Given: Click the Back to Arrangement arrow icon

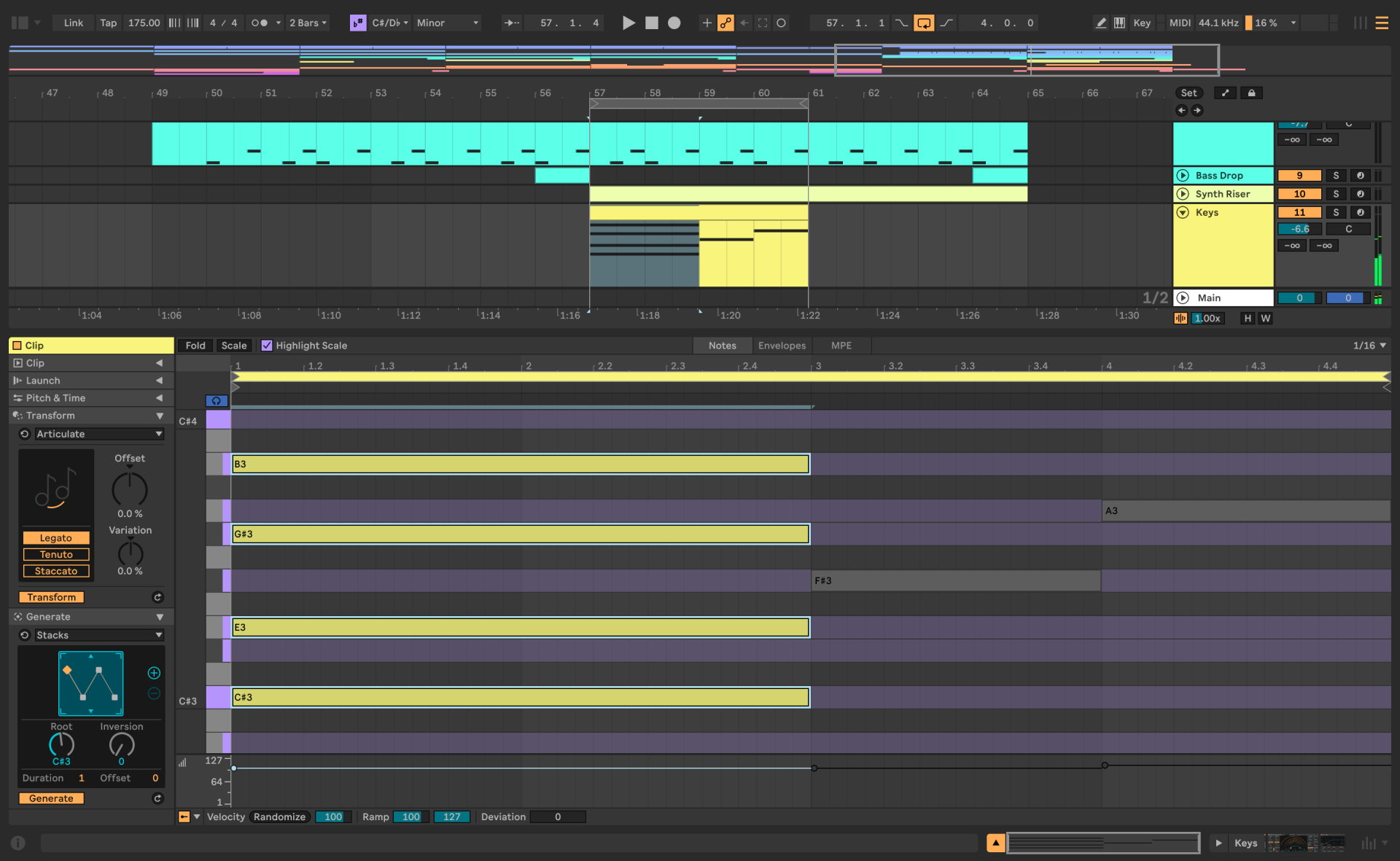Looking at the screenshot, I should (744, 23).
